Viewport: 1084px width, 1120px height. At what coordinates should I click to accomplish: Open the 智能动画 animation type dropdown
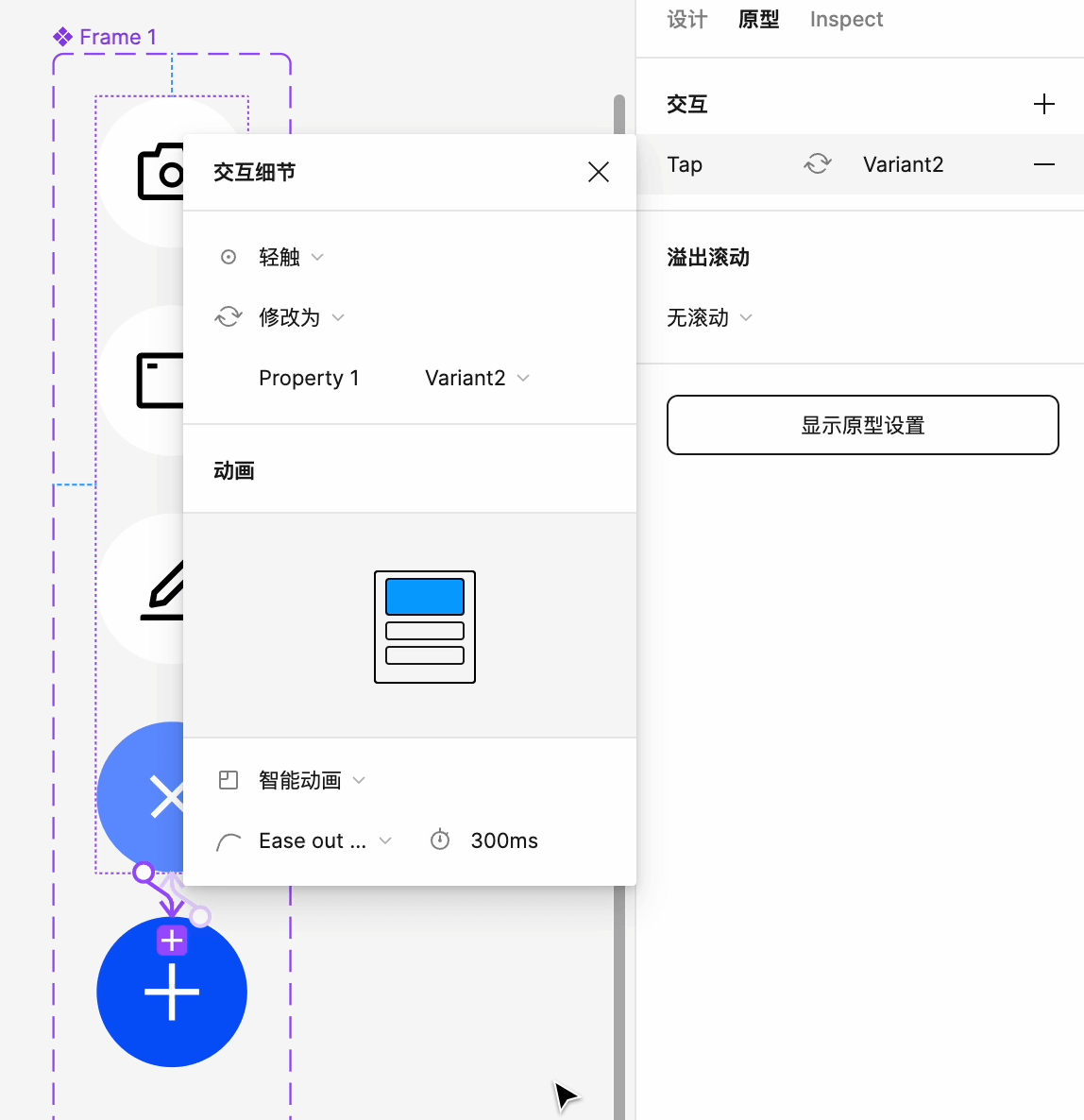311,780
